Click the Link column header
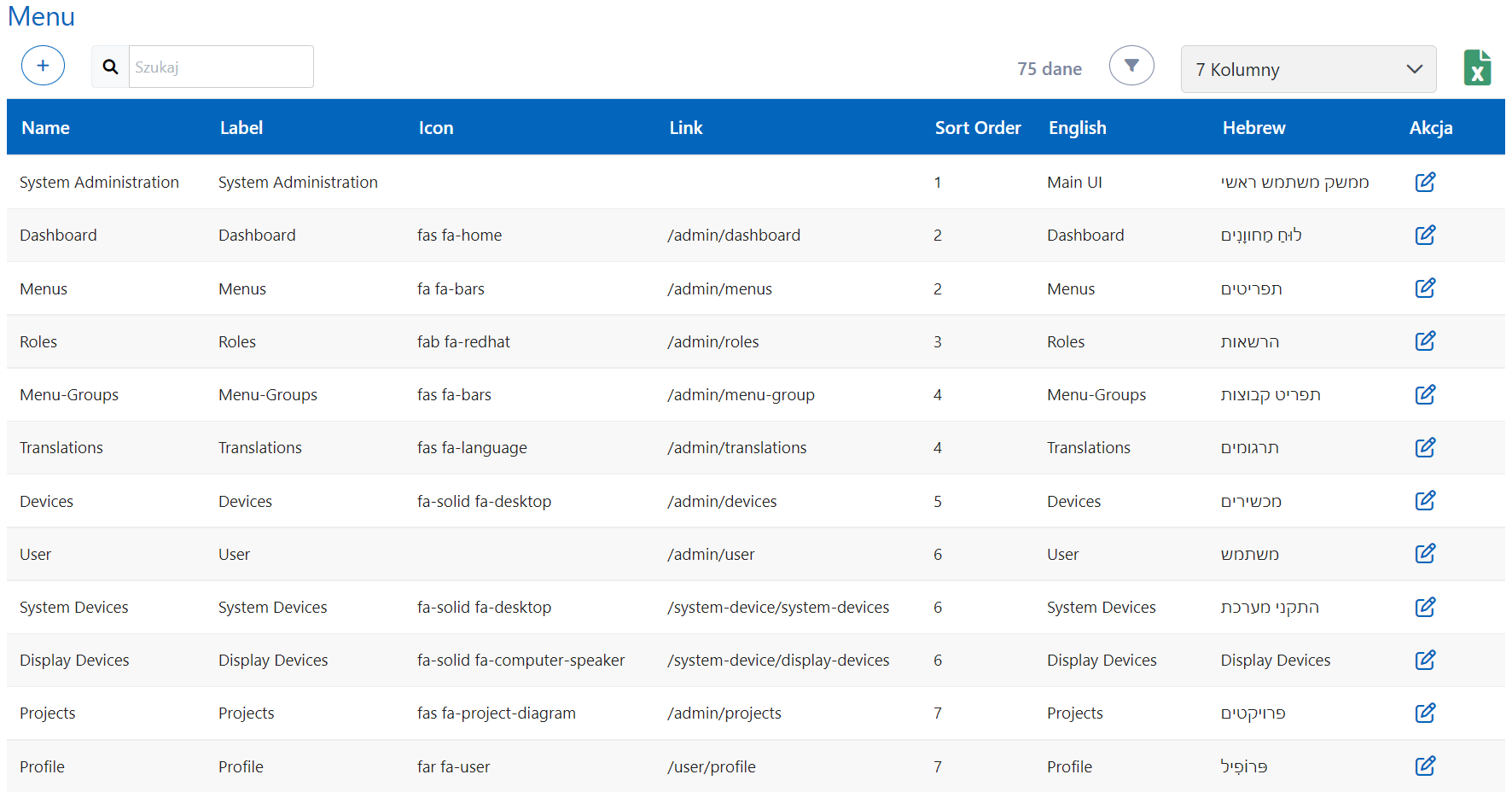The width and height of the screenshot is (1512, 792). [685, 128]
